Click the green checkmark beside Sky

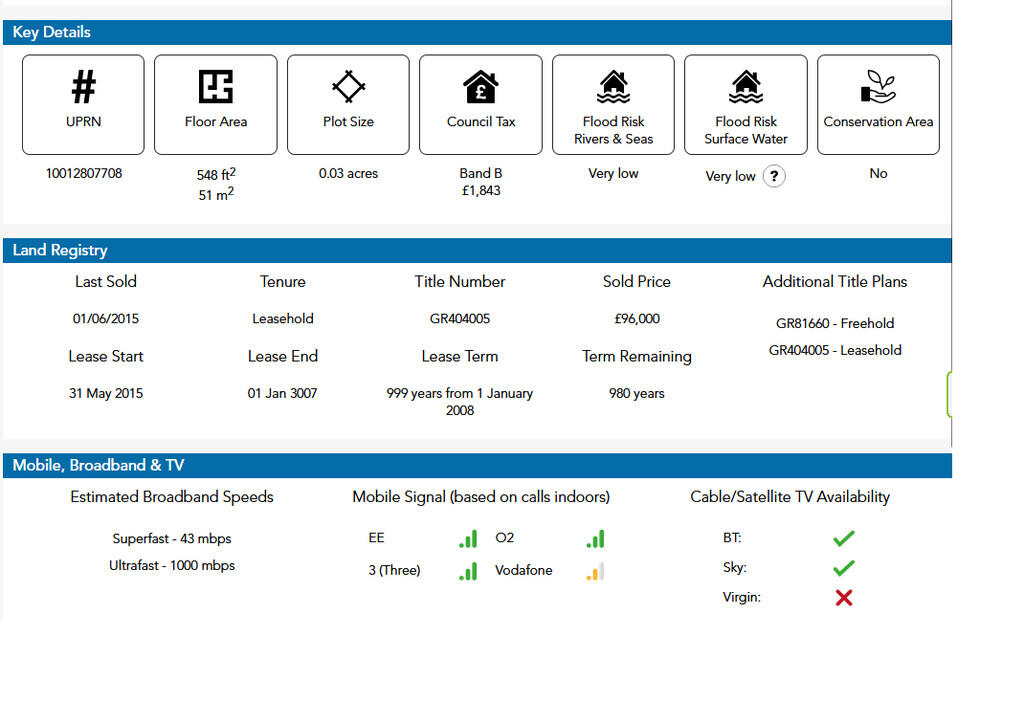tap(844, 568)
